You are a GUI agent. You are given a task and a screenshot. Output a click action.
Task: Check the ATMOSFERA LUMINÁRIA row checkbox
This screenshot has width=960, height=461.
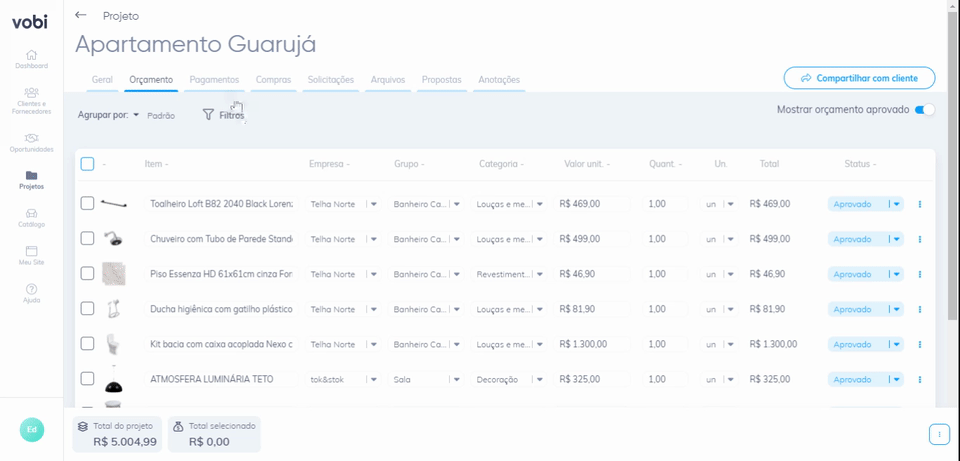pyautogui.click(x=88, y=379)
